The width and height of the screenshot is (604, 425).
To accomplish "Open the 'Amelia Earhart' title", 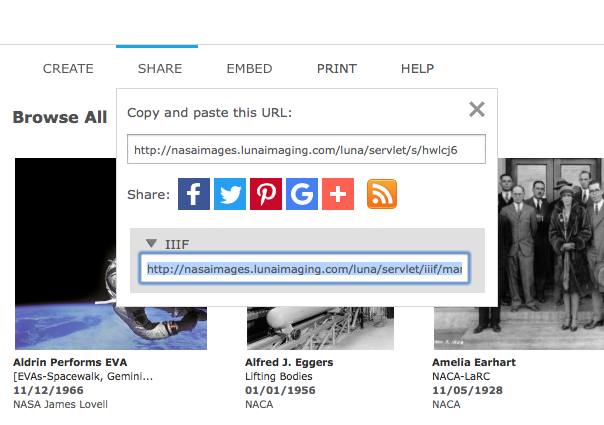I will (474, 362).
